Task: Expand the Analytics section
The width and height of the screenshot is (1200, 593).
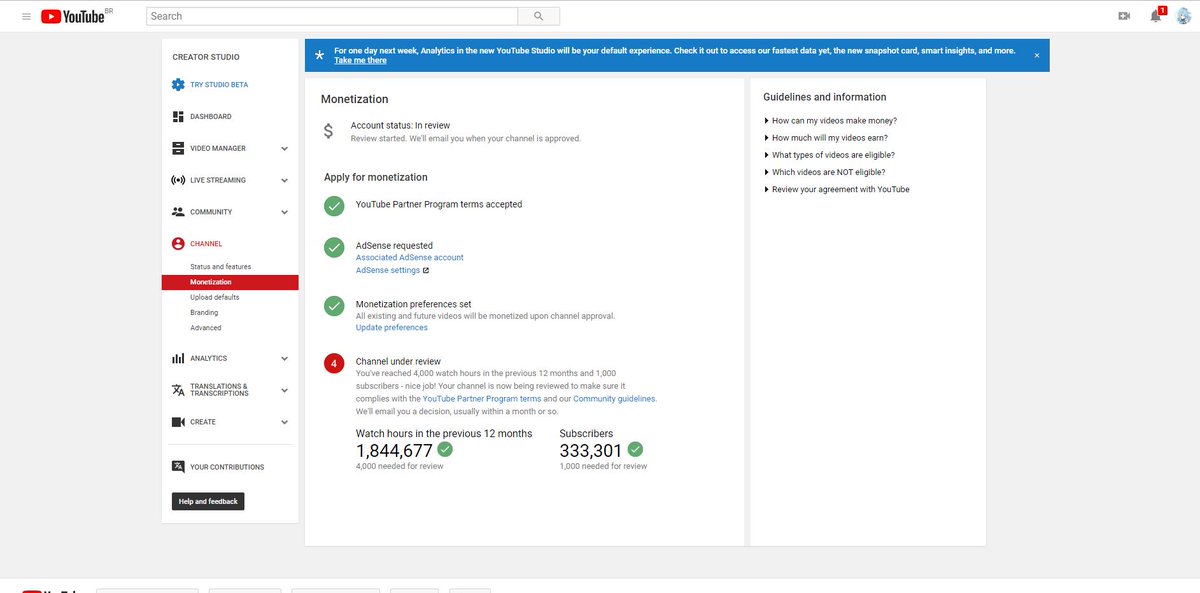Action: [x=284, y=359]
